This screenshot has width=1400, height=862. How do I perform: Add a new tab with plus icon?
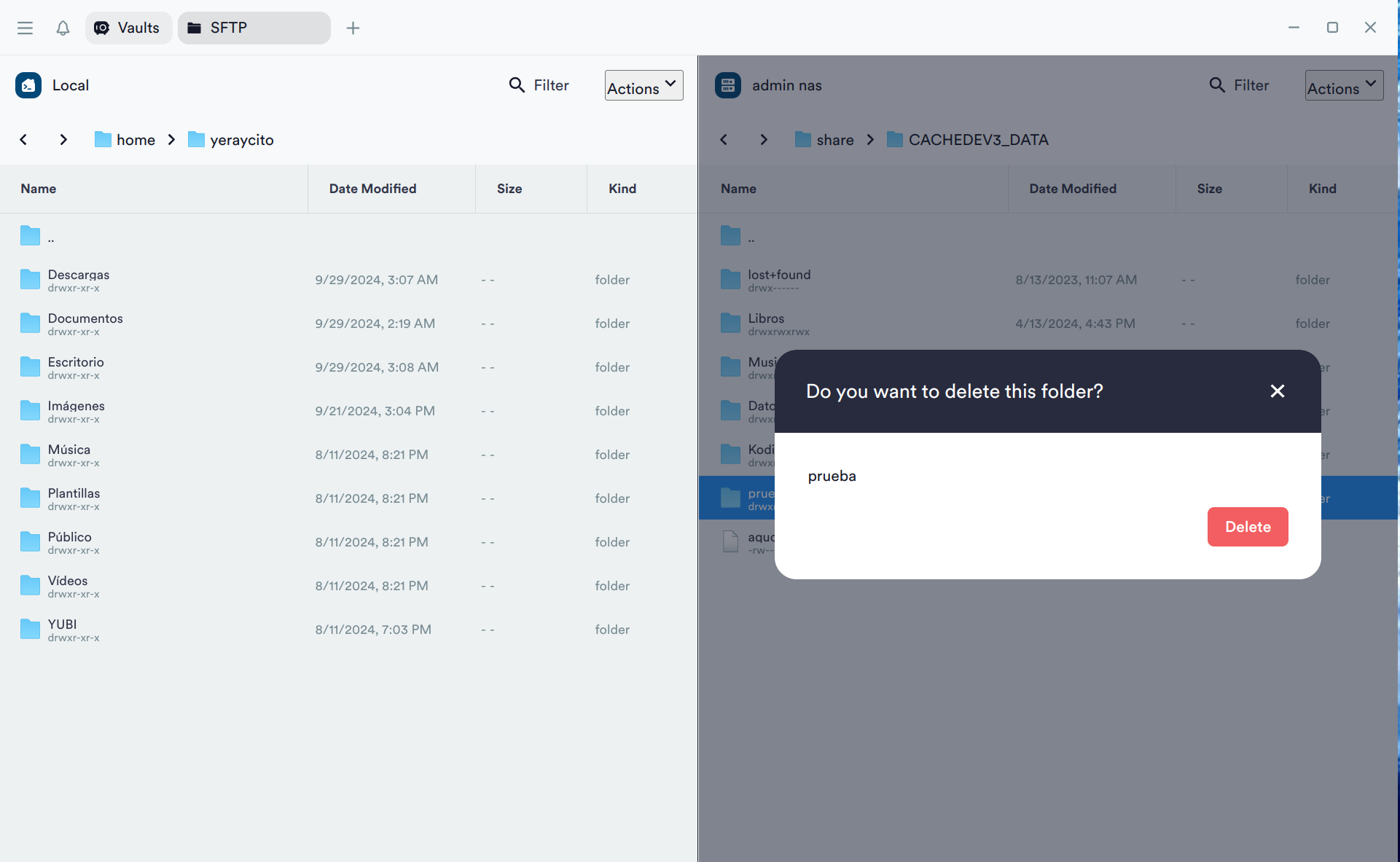(353, 28)
